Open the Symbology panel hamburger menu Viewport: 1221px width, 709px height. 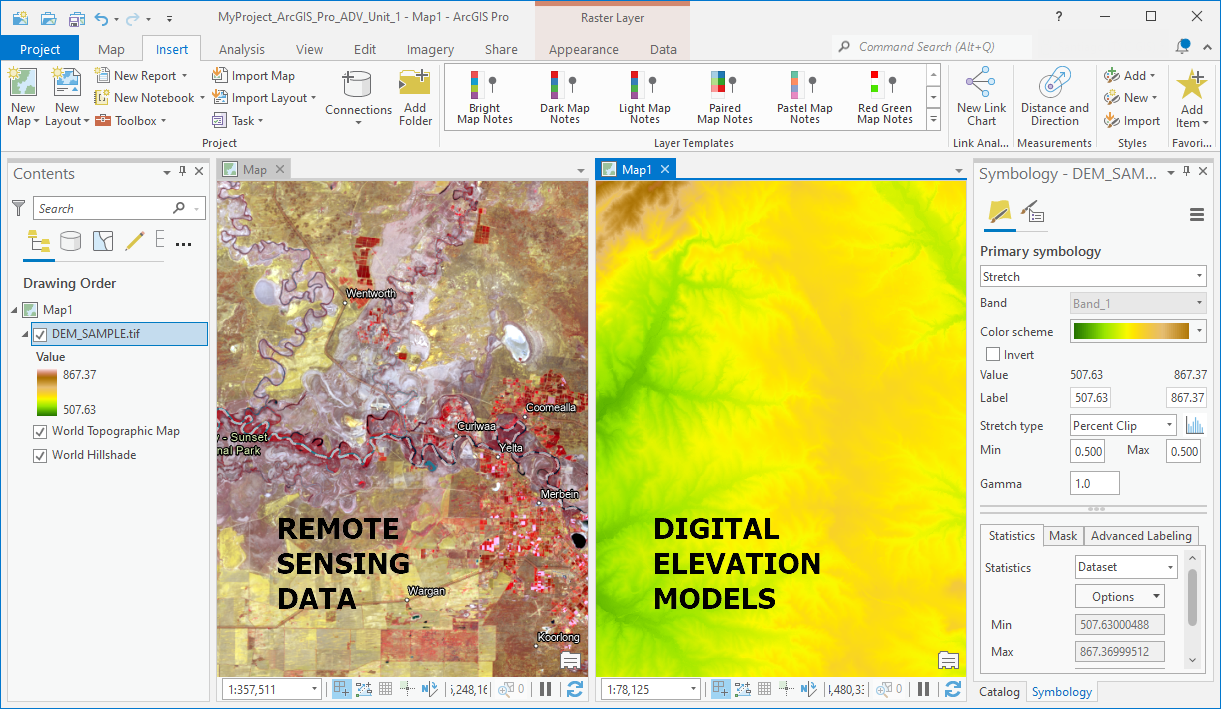point(1196,214)
